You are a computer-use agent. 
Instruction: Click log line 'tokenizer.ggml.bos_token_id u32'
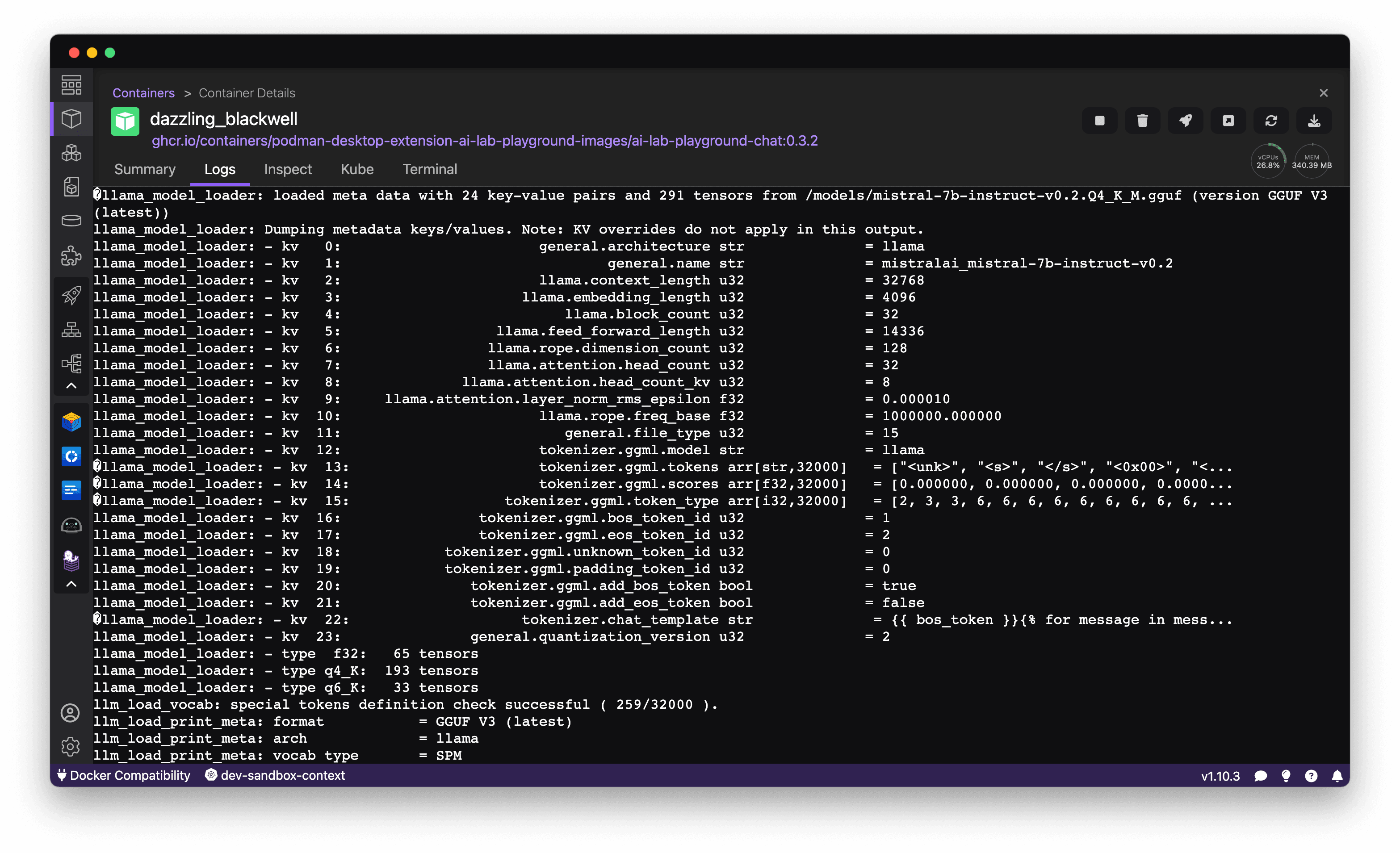coord(611,518)
